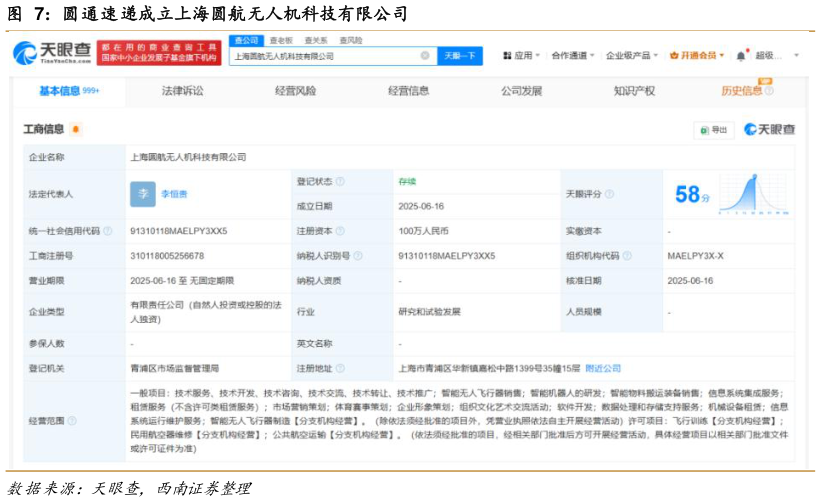
Task: Click the 经营范围 business scope paragraph
Action: 459,420
